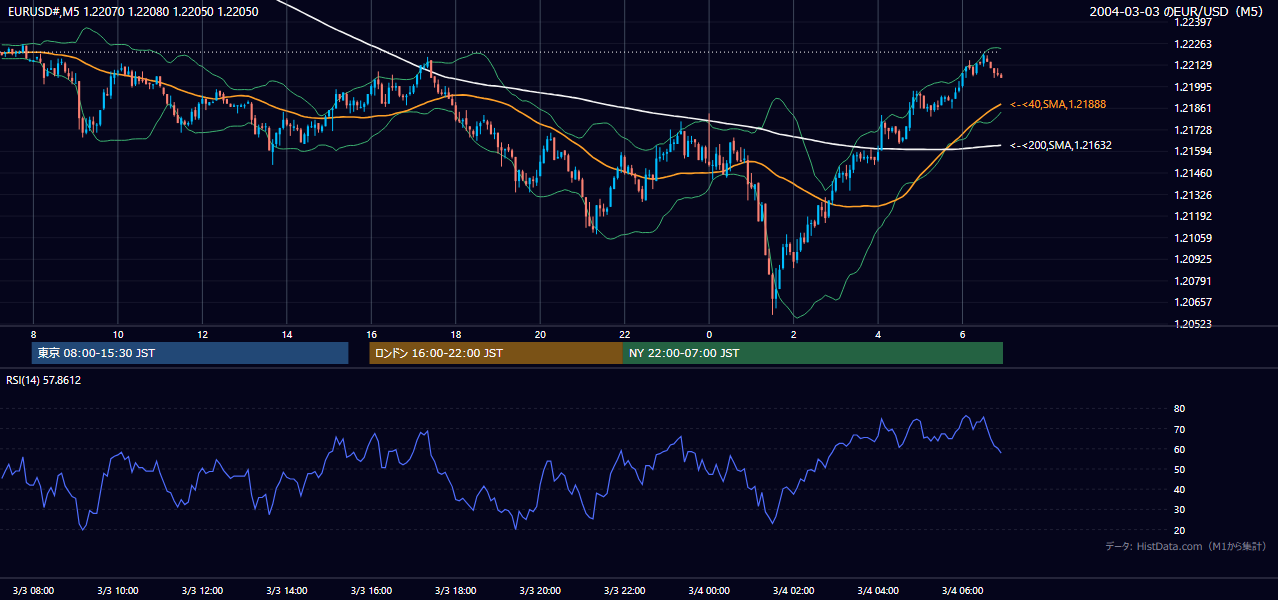
Task: Click the NY 22:00-07:00 JST session bar
Action: 813,353
